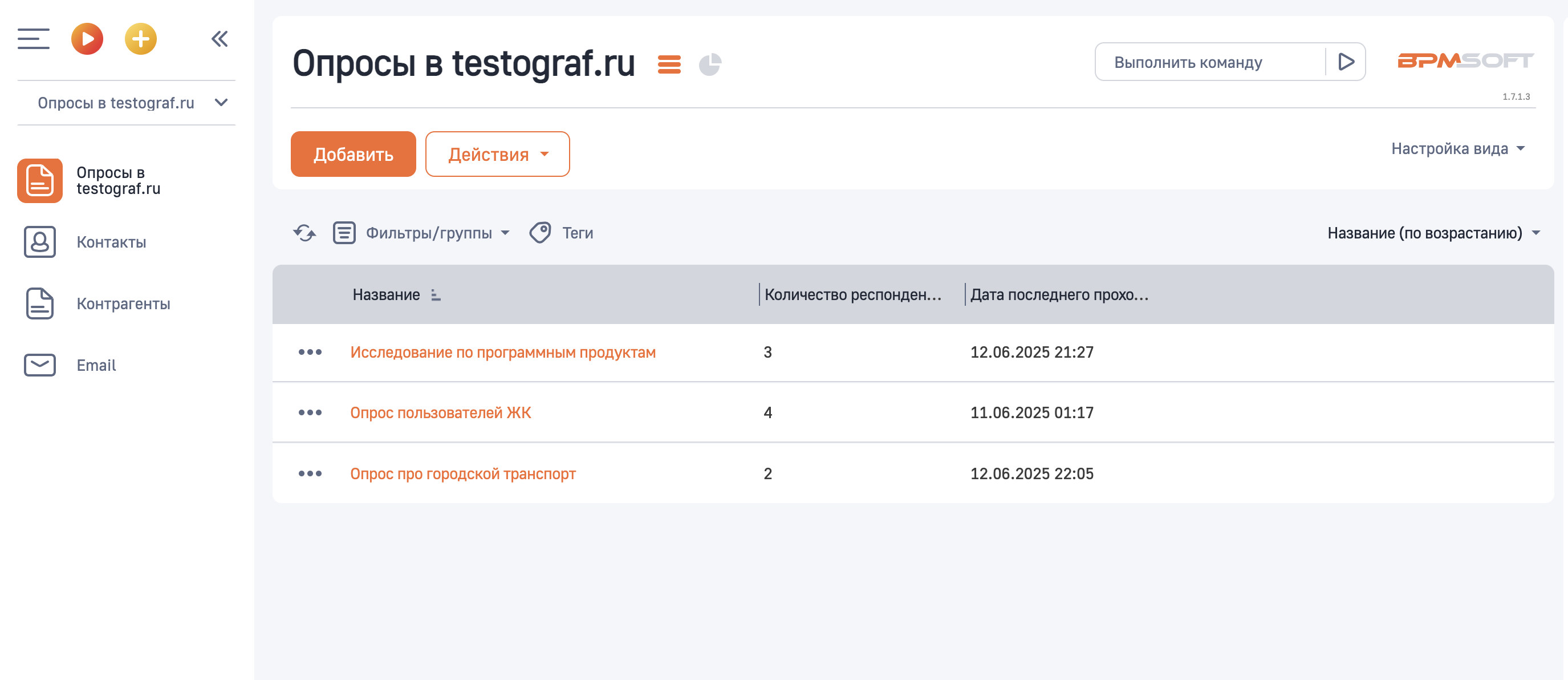This screenshot has width=1568, height=680.
Task: Click the Опросы в testograf.ru section icon
Action: click(39, 181)
